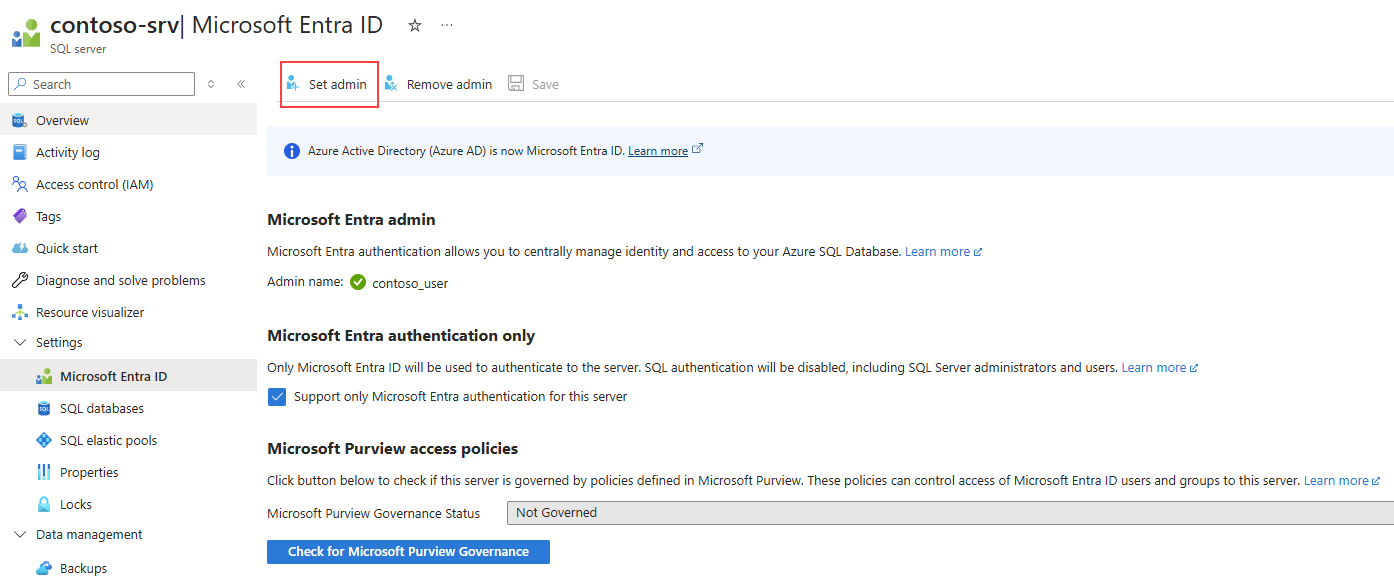The height and width of the screenshot is (583, 1394).
Task: Click the Activity log icon
Action: [18, 152]
